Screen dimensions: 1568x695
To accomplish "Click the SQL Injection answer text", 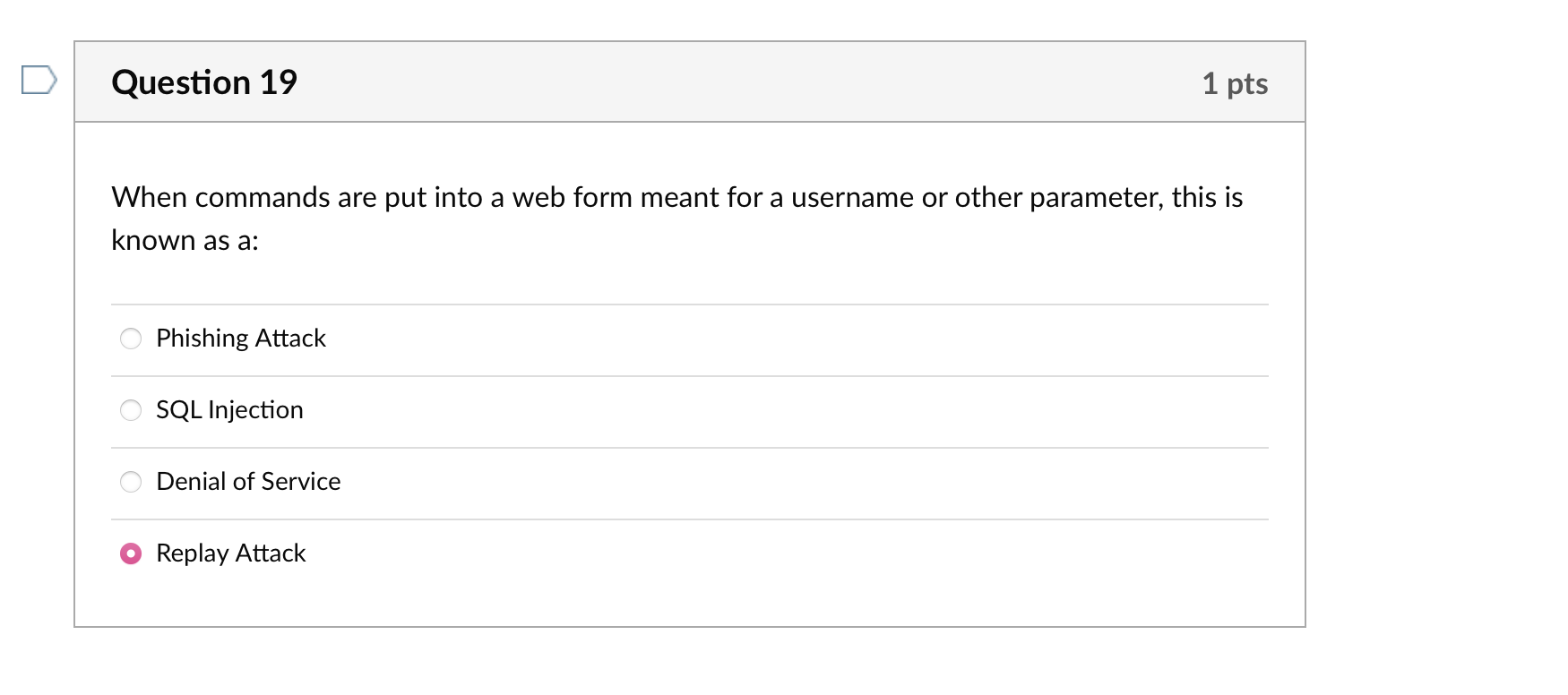I will [229, 410].
